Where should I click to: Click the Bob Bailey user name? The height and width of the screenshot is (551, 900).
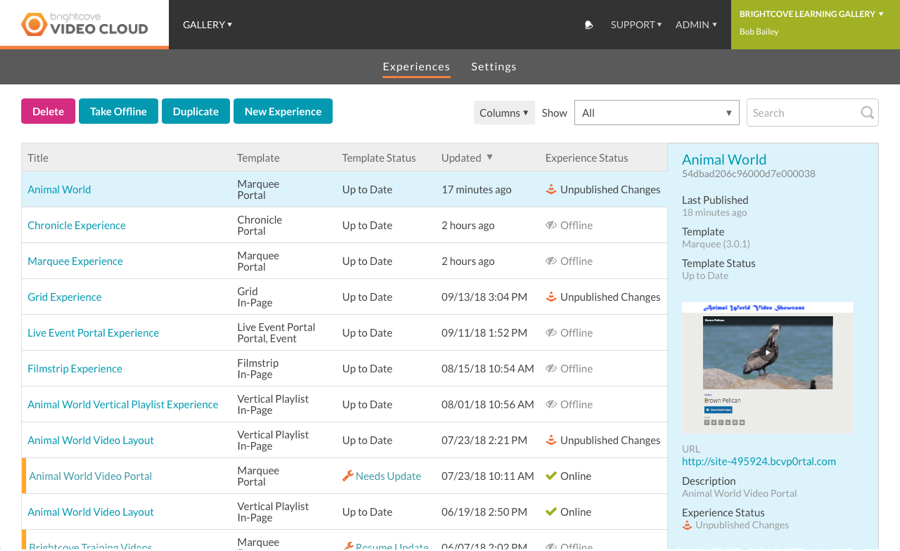coord(759,32)
